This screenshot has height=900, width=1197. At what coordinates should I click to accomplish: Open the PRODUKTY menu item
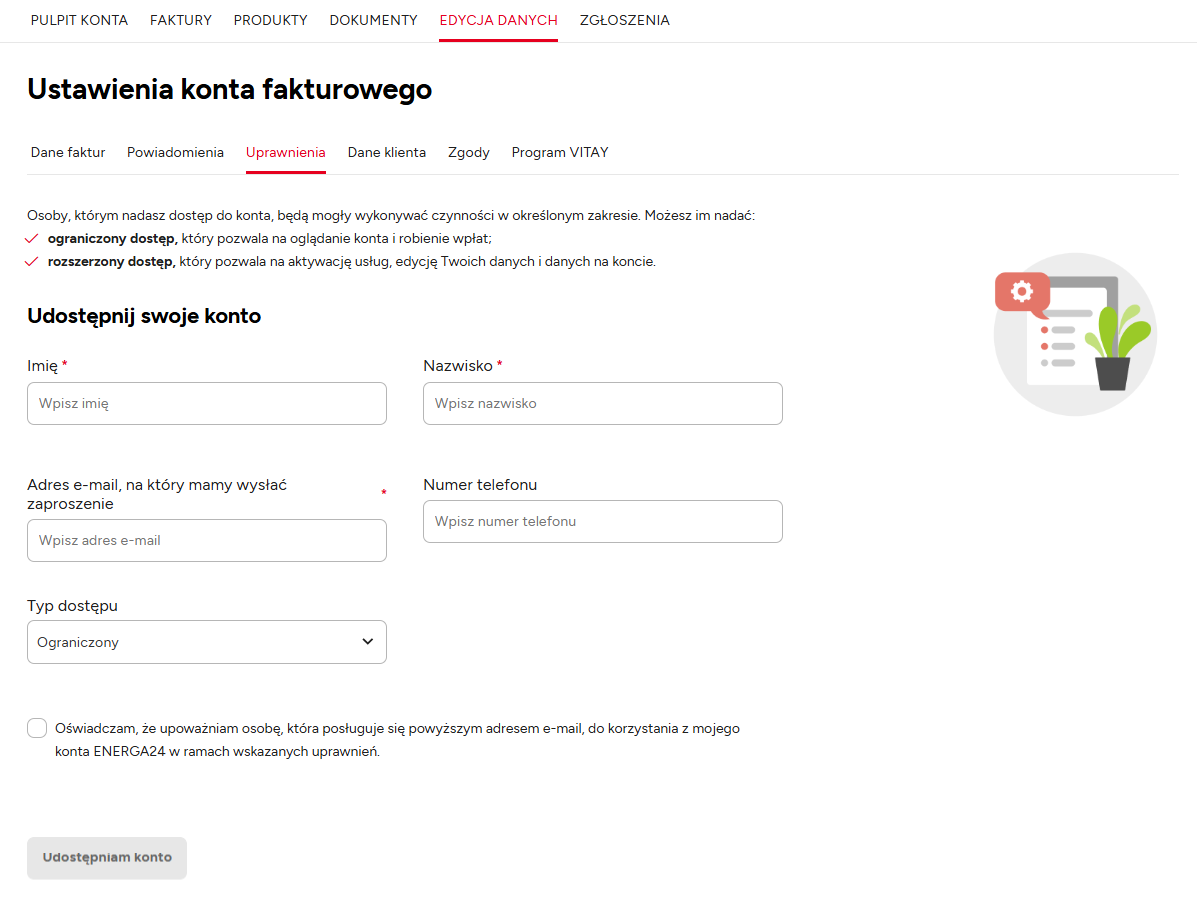[270, 20]
